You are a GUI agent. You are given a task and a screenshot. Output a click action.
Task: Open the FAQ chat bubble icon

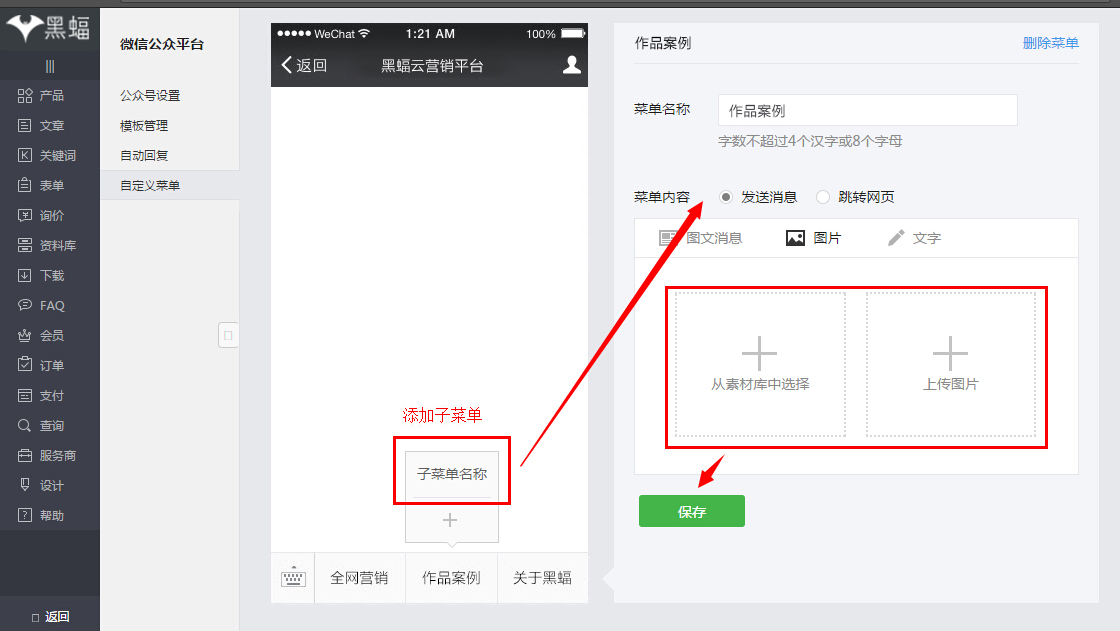coord(26,306)
